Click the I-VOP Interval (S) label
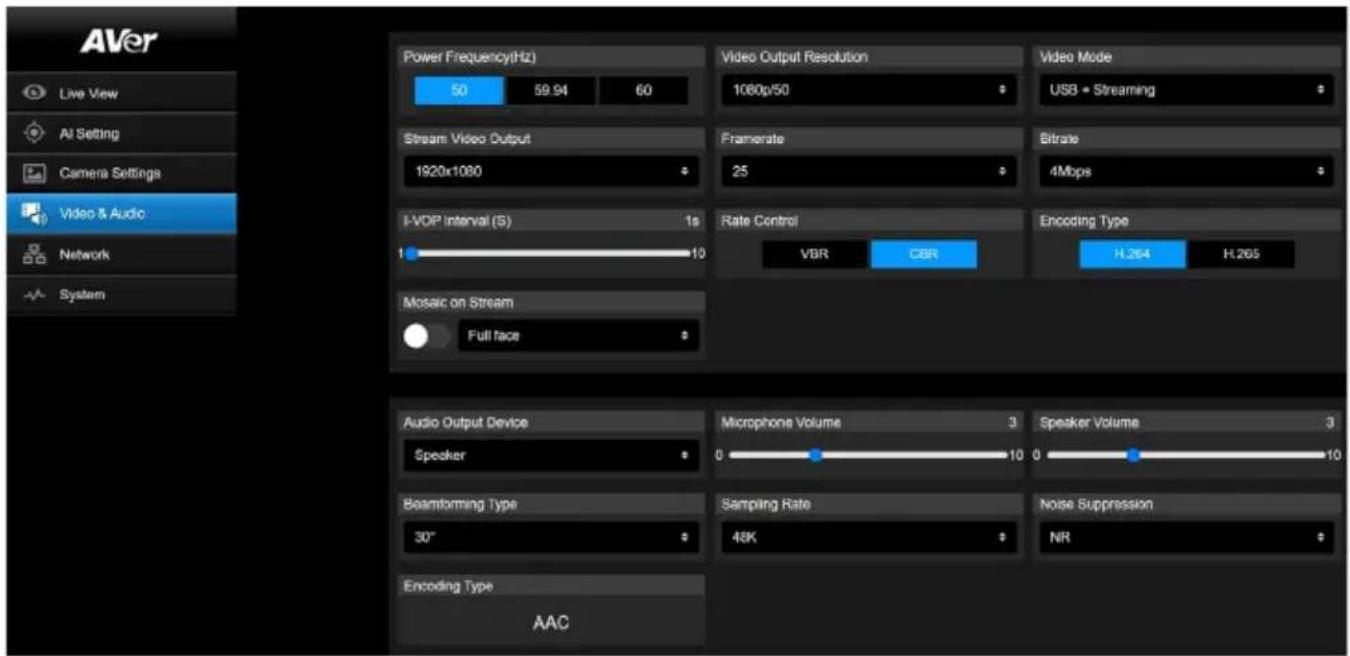 click(x=457, y=221)
